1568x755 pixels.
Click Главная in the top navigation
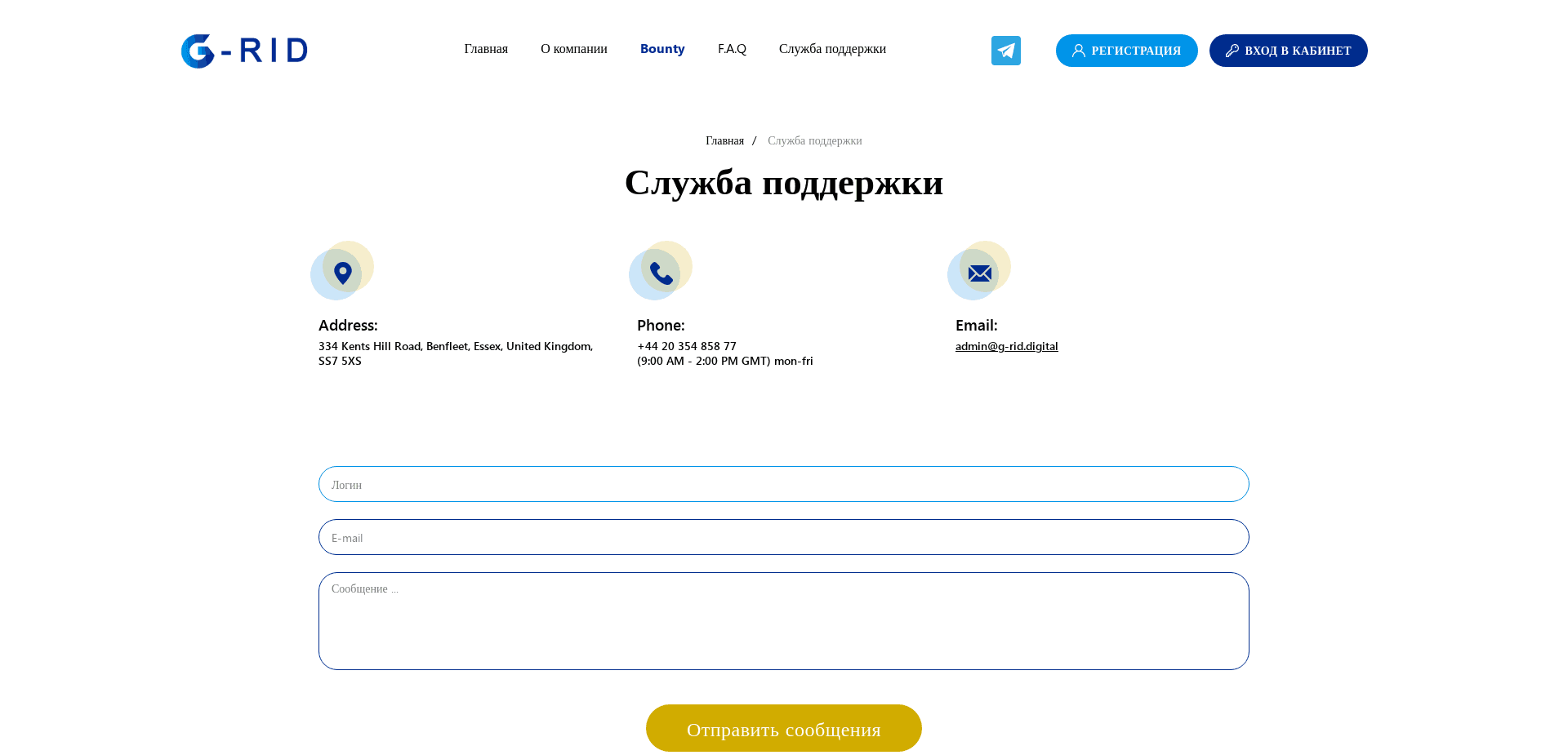[485, 49]
